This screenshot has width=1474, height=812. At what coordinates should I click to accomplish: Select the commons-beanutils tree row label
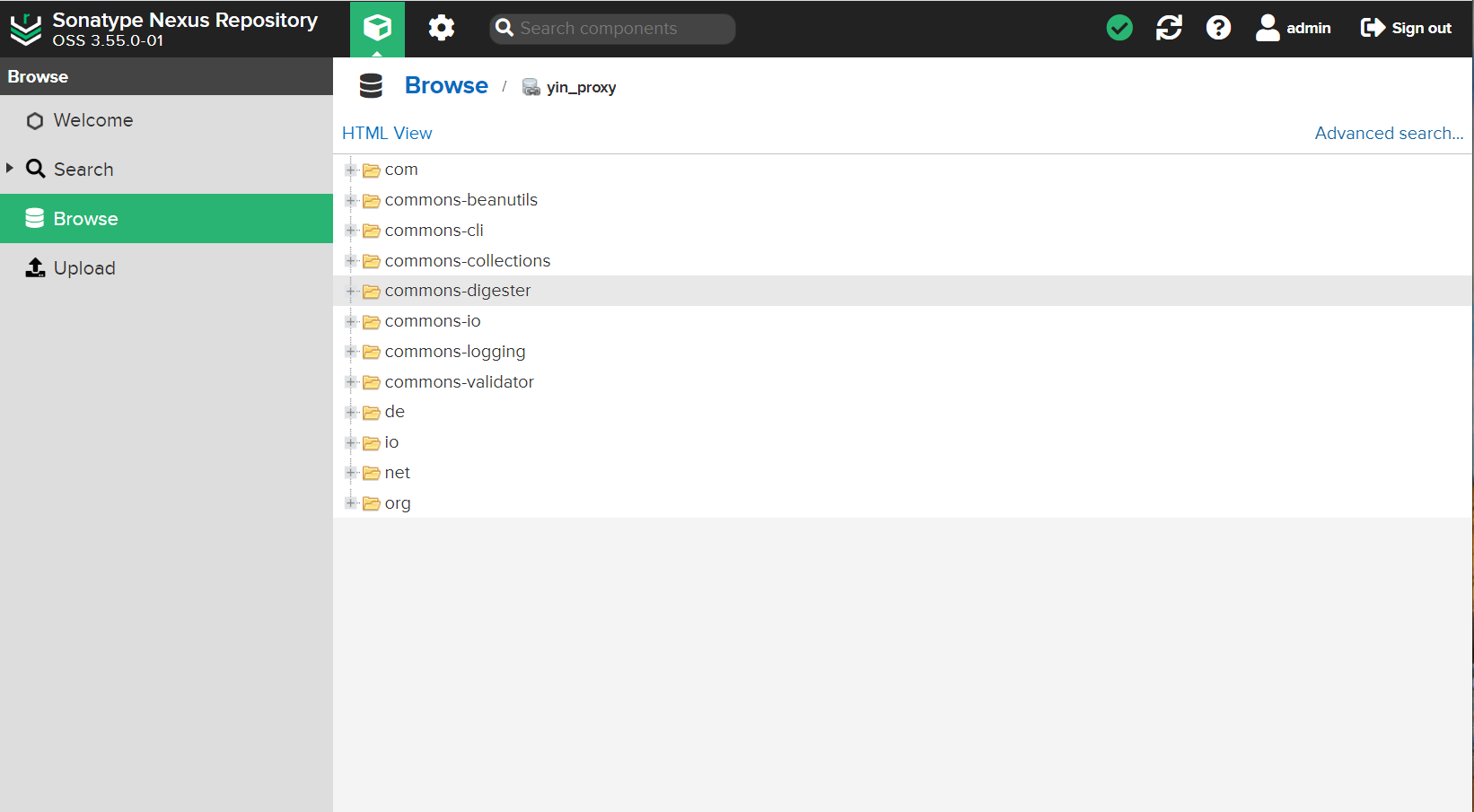coord(461,200)
